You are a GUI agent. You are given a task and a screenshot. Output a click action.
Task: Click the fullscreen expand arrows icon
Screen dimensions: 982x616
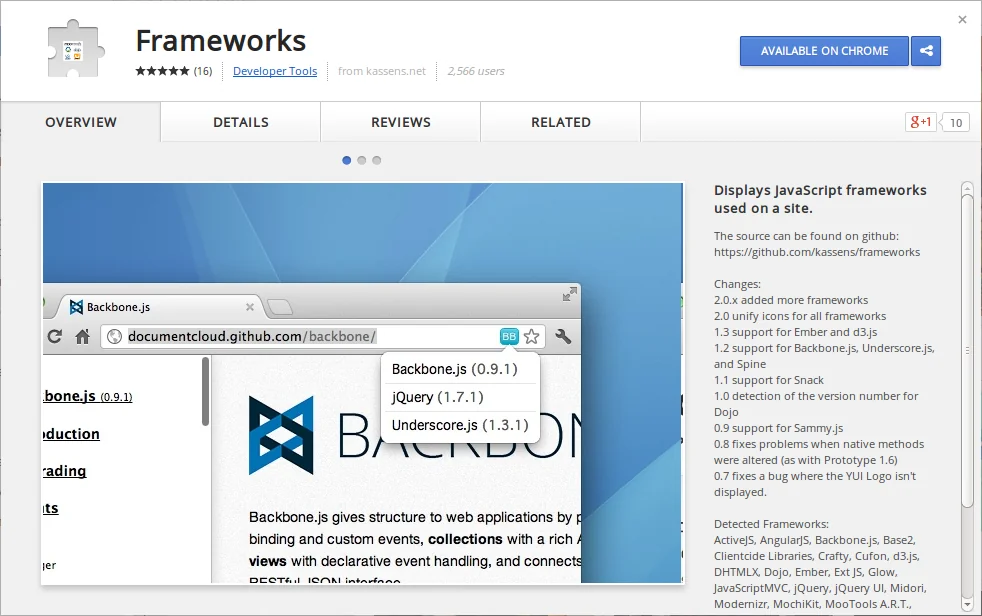(569, 294)
